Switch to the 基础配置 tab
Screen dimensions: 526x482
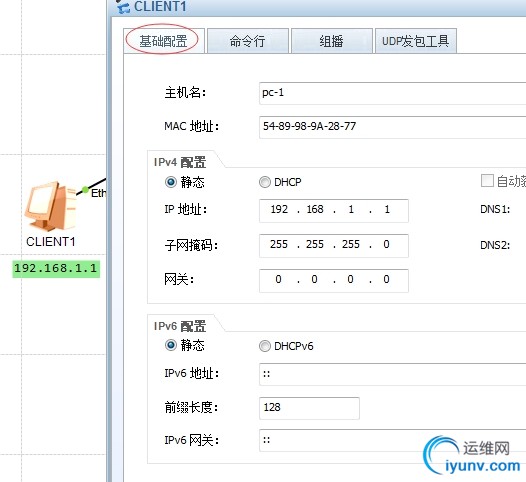(x=164, y=41)
